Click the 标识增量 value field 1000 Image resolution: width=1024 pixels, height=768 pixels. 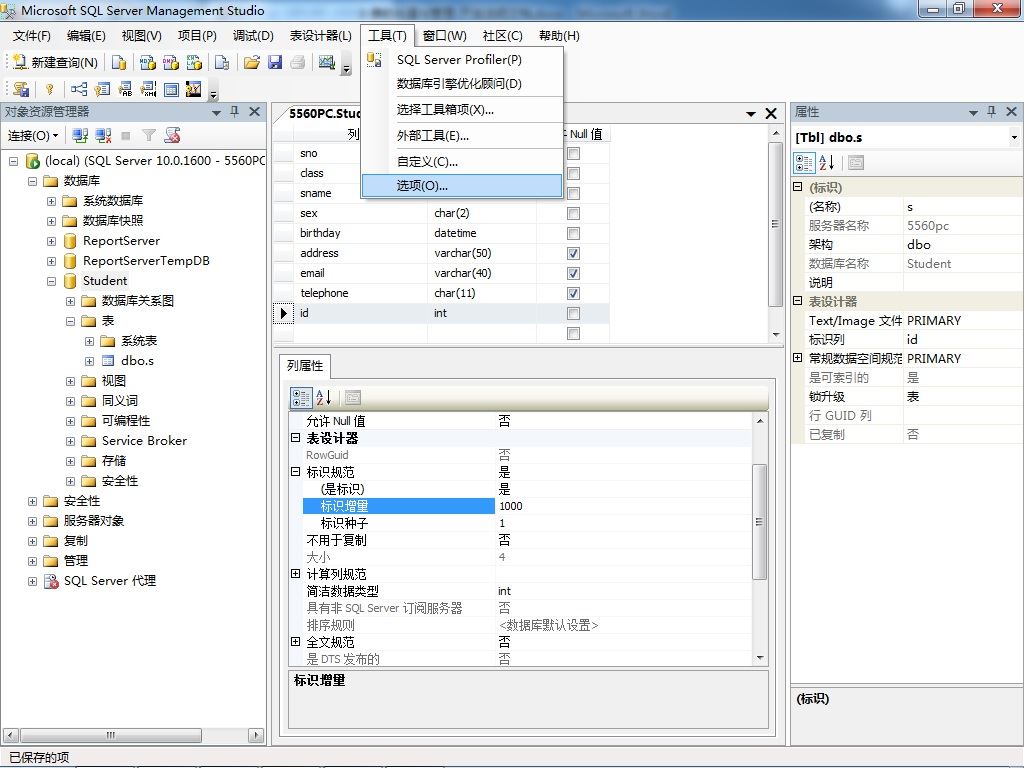[624, 506]
